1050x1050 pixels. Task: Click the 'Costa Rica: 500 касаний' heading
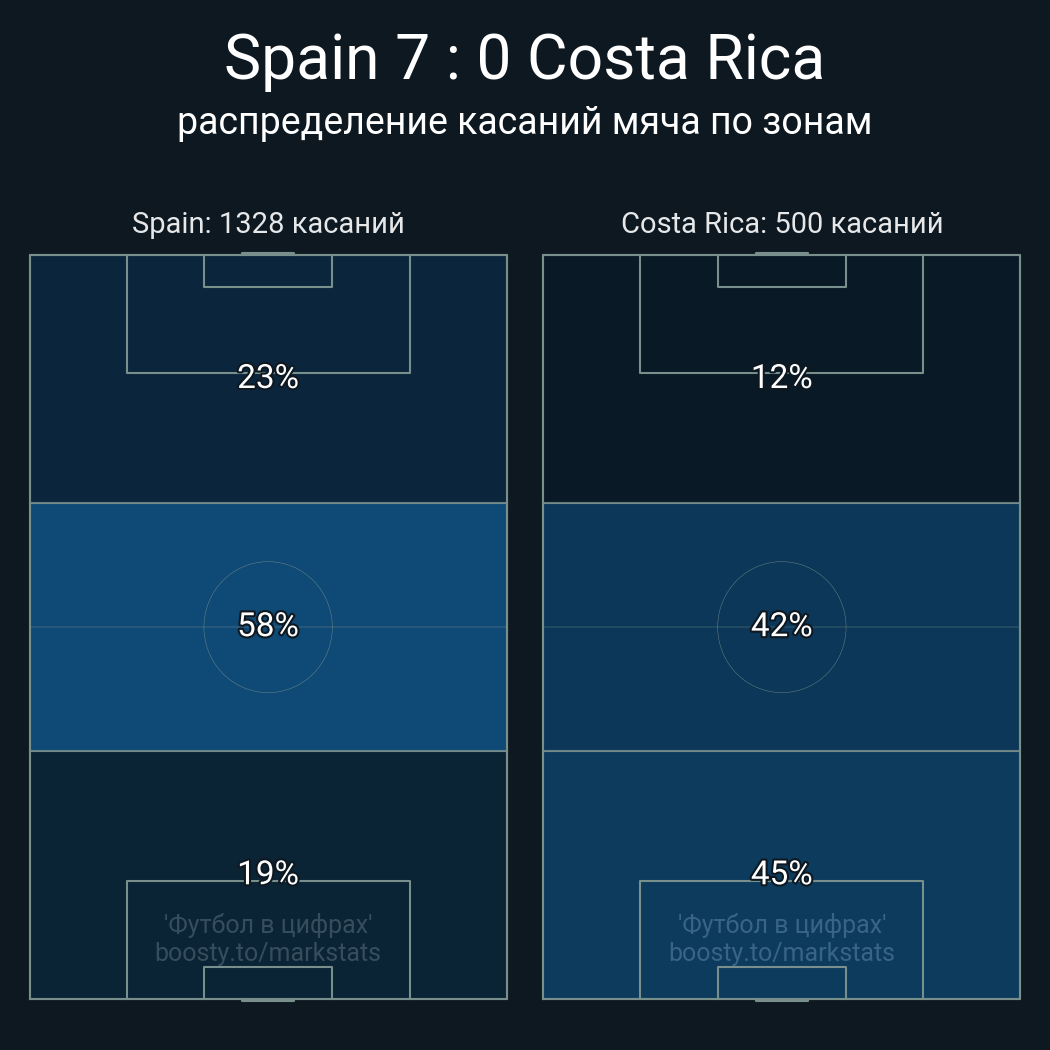tap(782, 223)
